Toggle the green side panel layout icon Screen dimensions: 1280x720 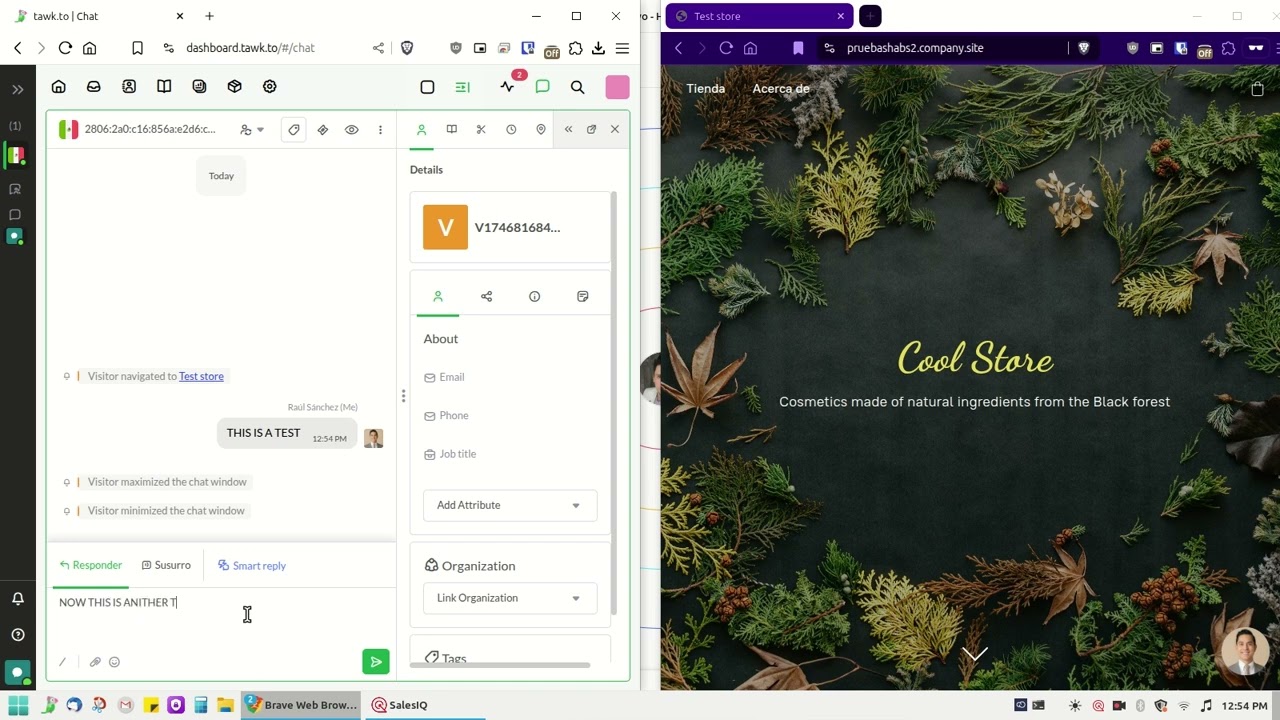(x=462, y=88)
